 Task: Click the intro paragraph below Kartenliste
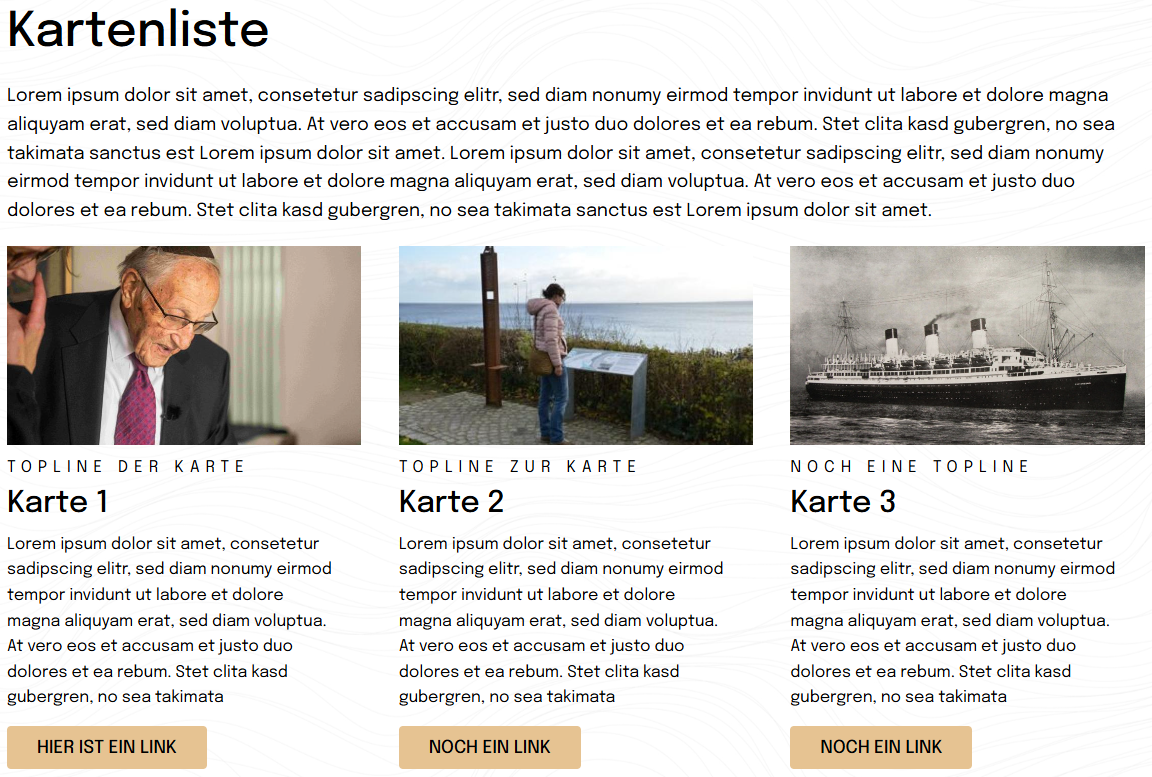560,153
